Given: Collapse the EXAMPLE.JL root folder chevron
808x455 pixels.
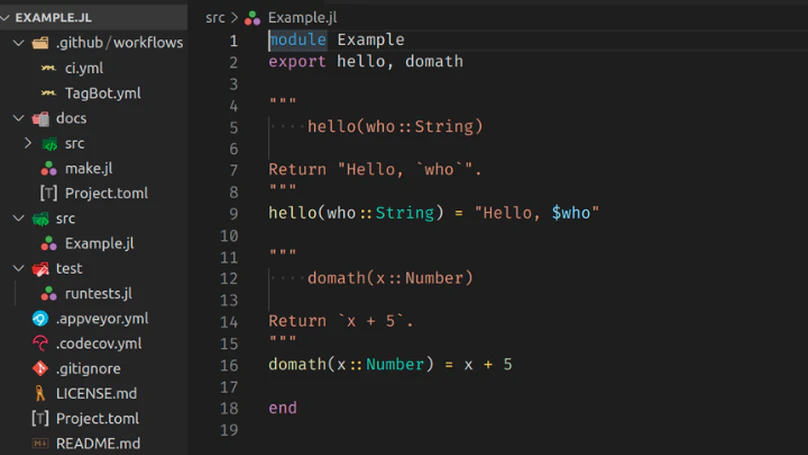Looking at the screenshot, I should [x=5, y=18].
